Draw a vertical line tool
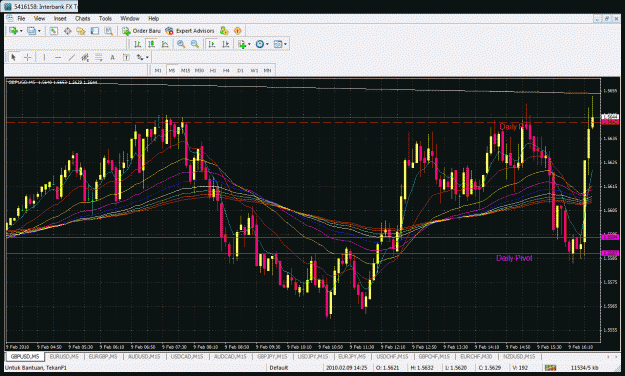 [x=44, y=57]
